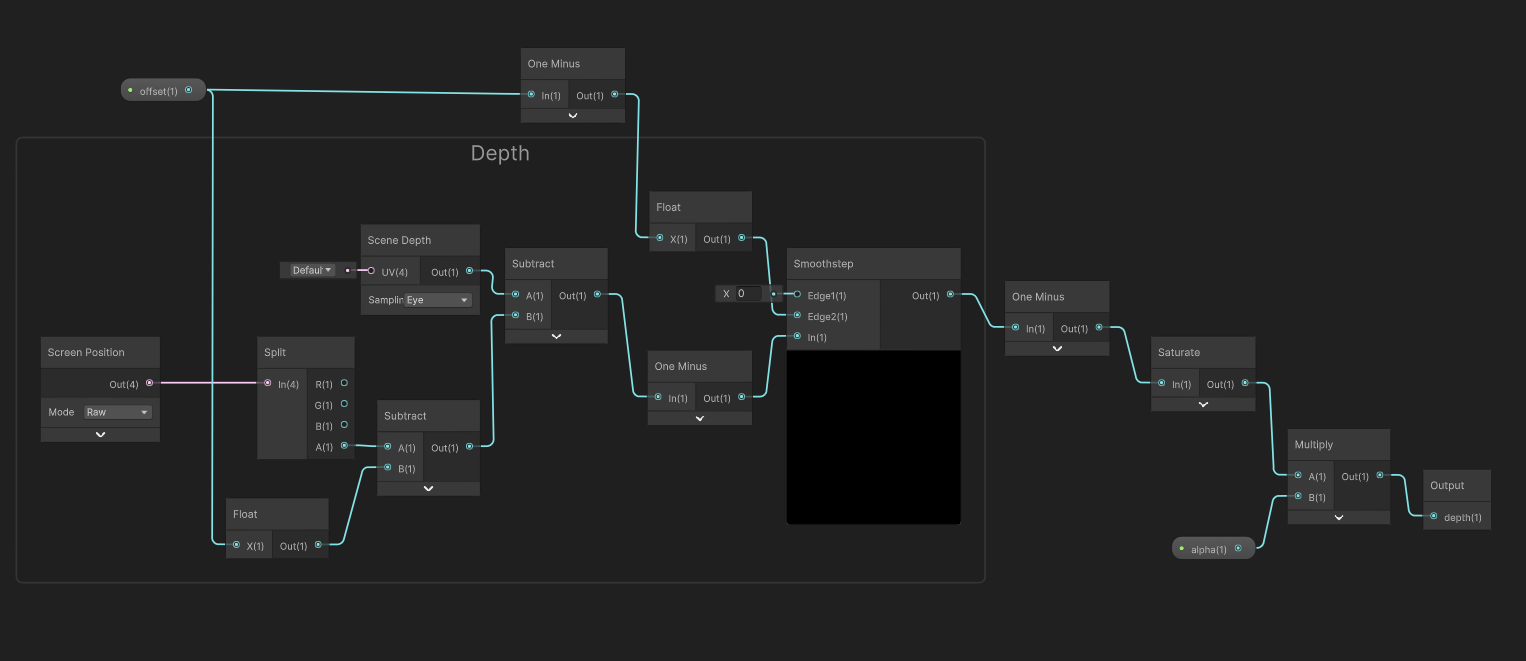The height and width of the screenshot is (661, 1526).
Task: Click the UV(4) input port on Scene Depth
Action: click(370, 271)
